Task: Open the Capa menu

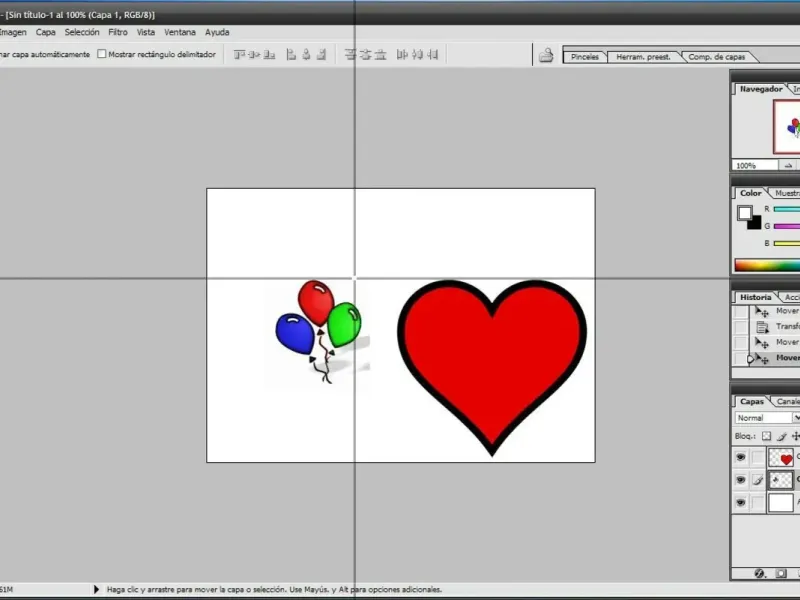Action: 45,32
